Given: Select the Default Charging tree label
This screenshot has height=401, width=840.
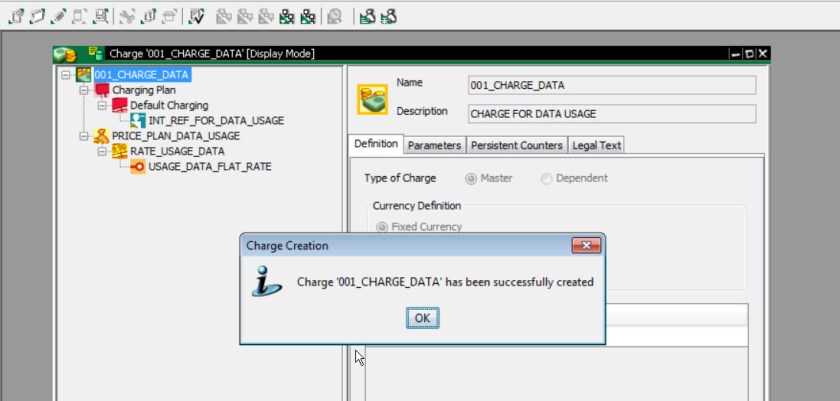Looking at the screenshot, I should 169,105.
